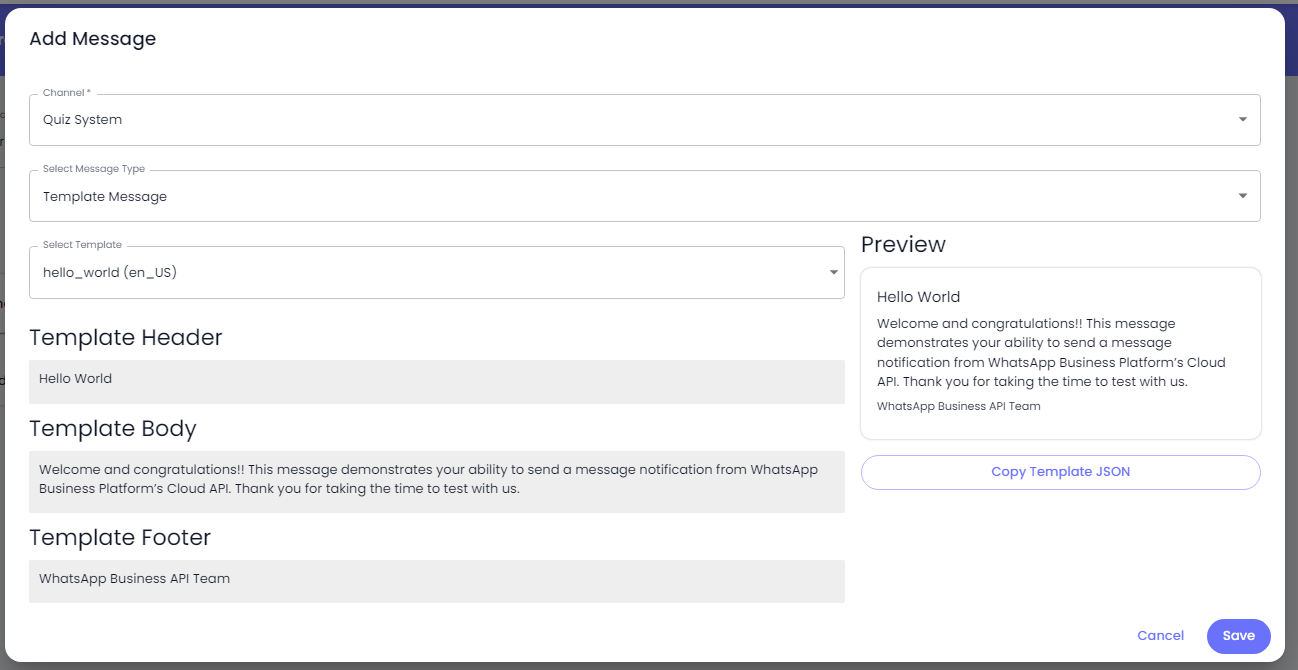Screen dimensions: 1298x670
Task: Click the Template Message dropdown arrow
Action: click(x=1242, y=196)
